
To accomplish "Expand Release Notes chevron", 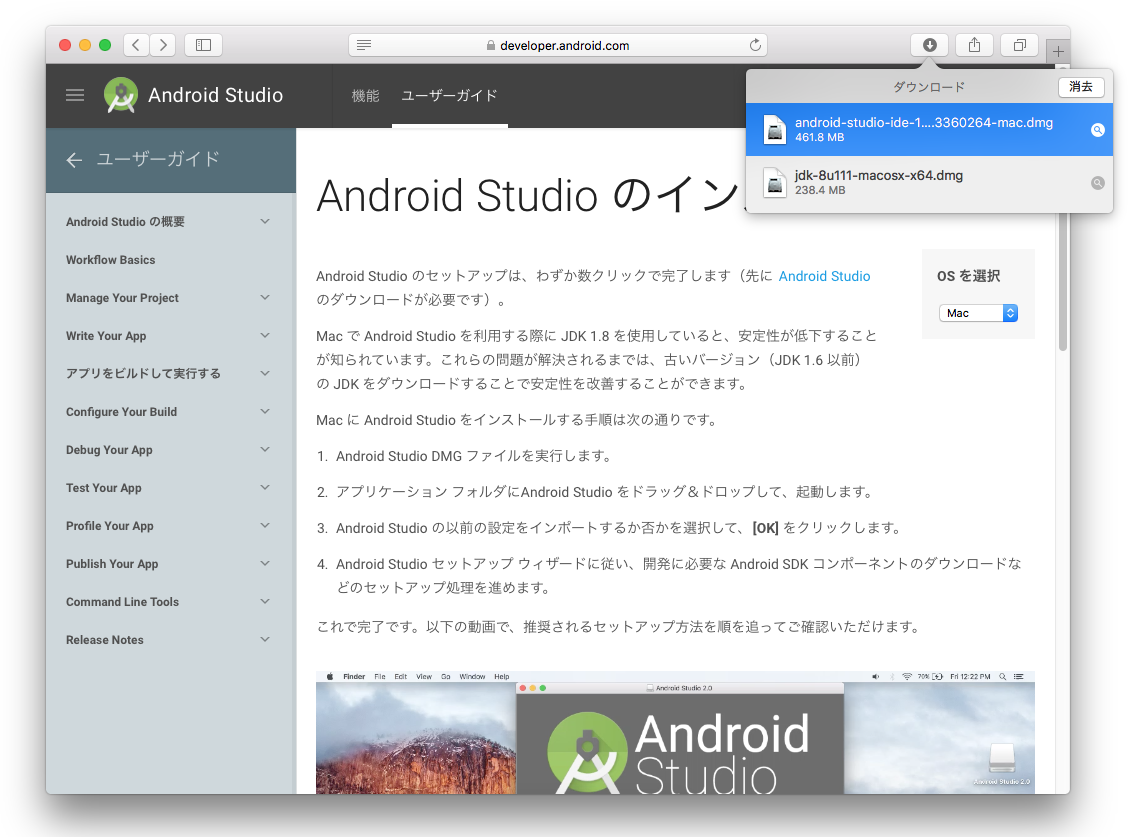I will pyautogui.click(x=265, y=640).
